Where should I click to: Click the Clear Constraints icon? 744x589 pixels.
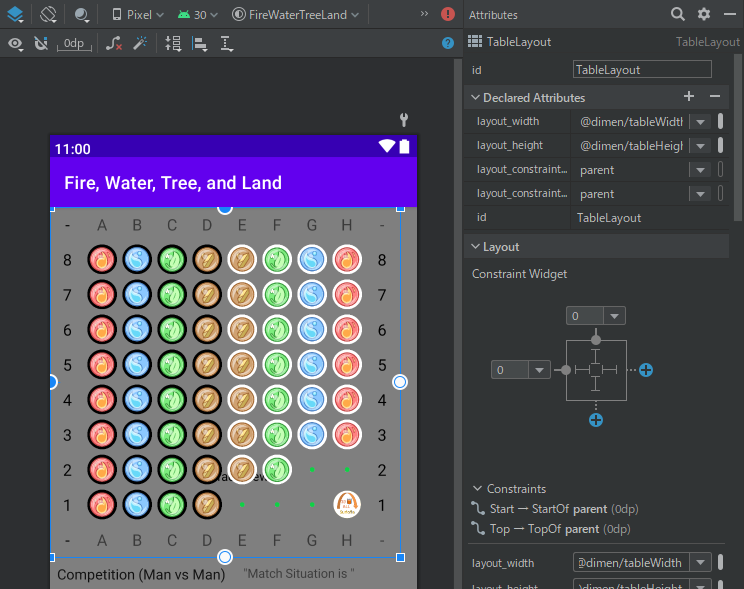114,44
